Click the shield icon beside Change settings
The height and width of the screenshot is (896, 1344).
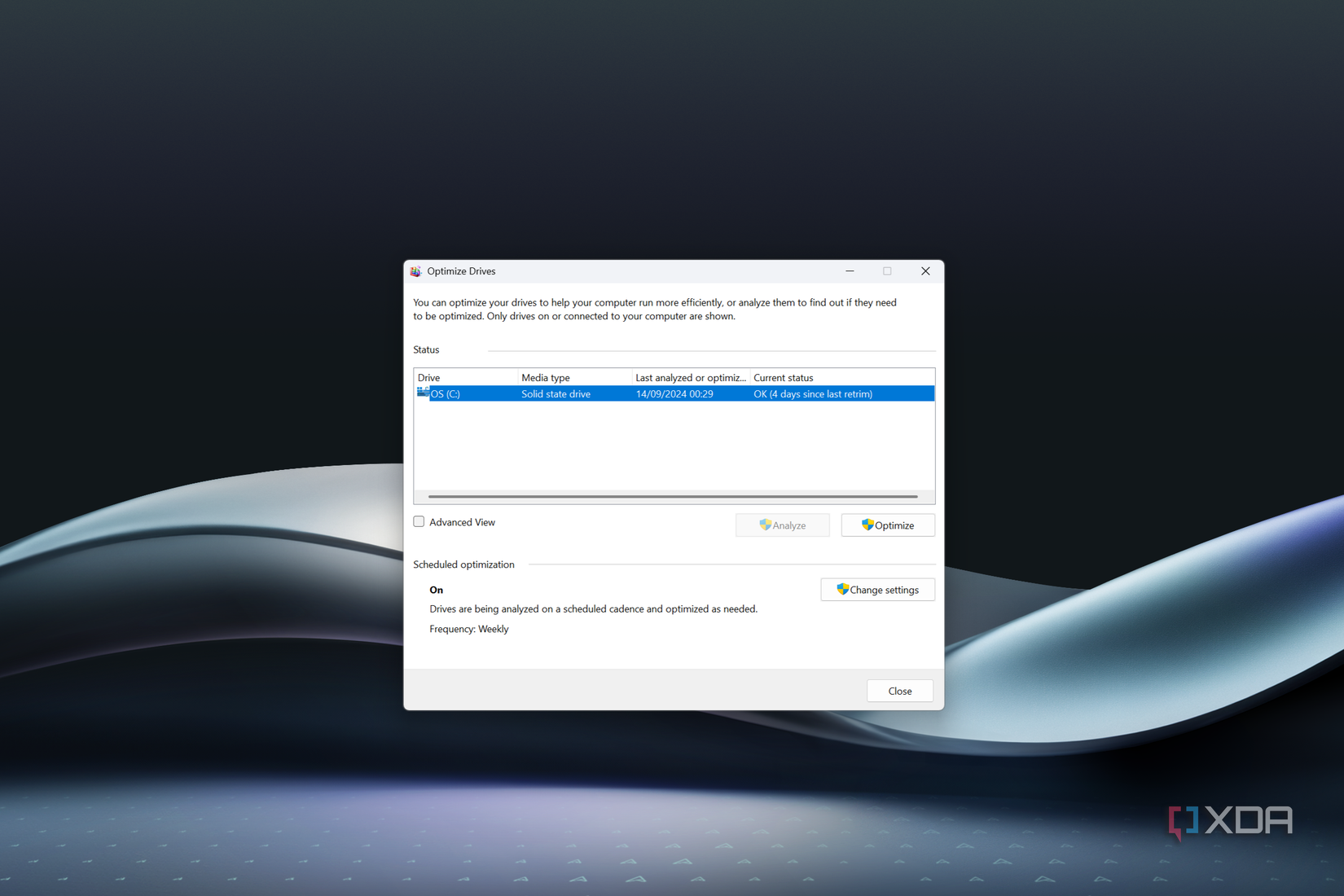pos(841,589)
